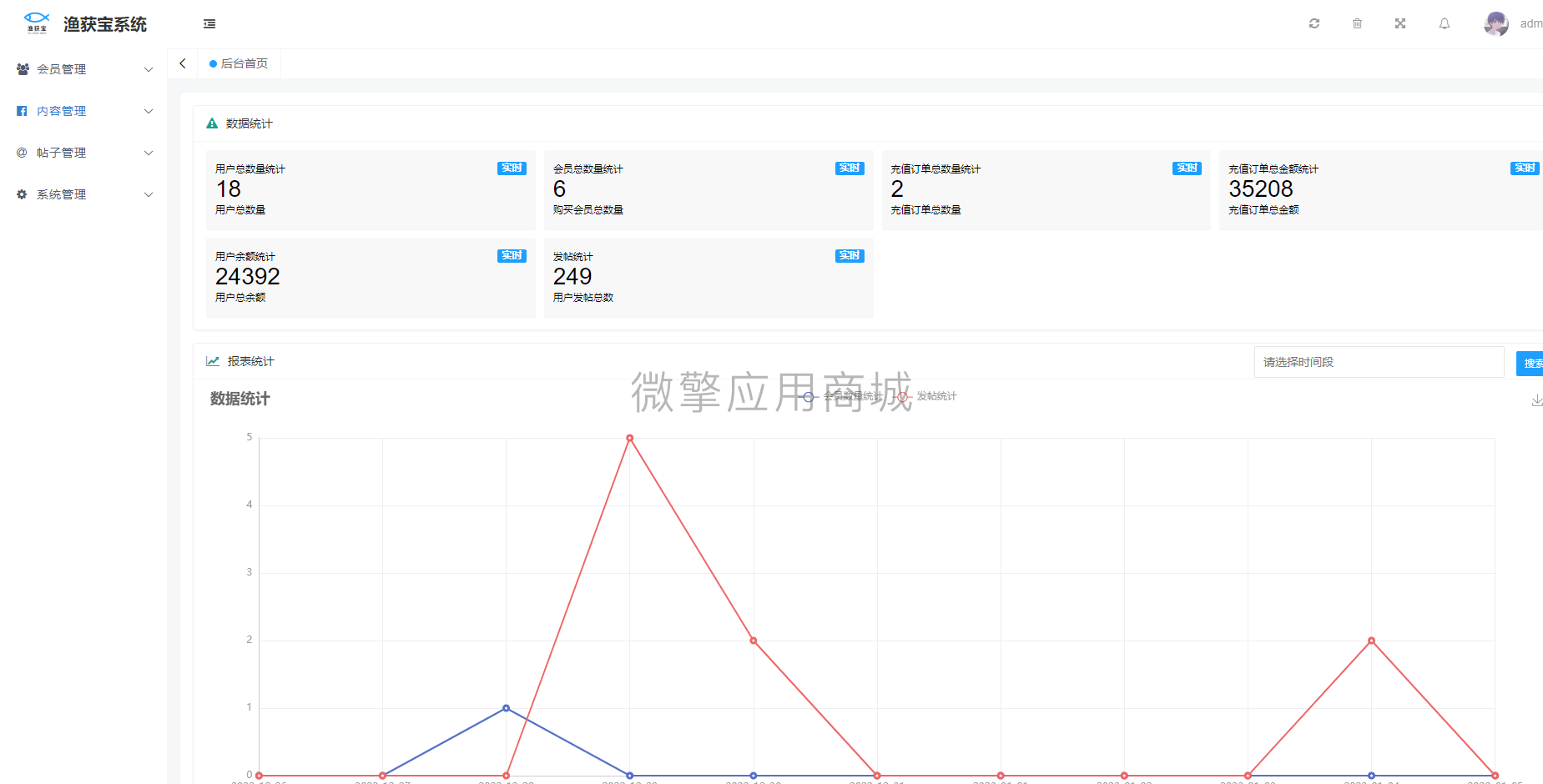Click the 会员管理 people icon
The height and width of the screenshot is (784, 1543).
click(23, 69)
